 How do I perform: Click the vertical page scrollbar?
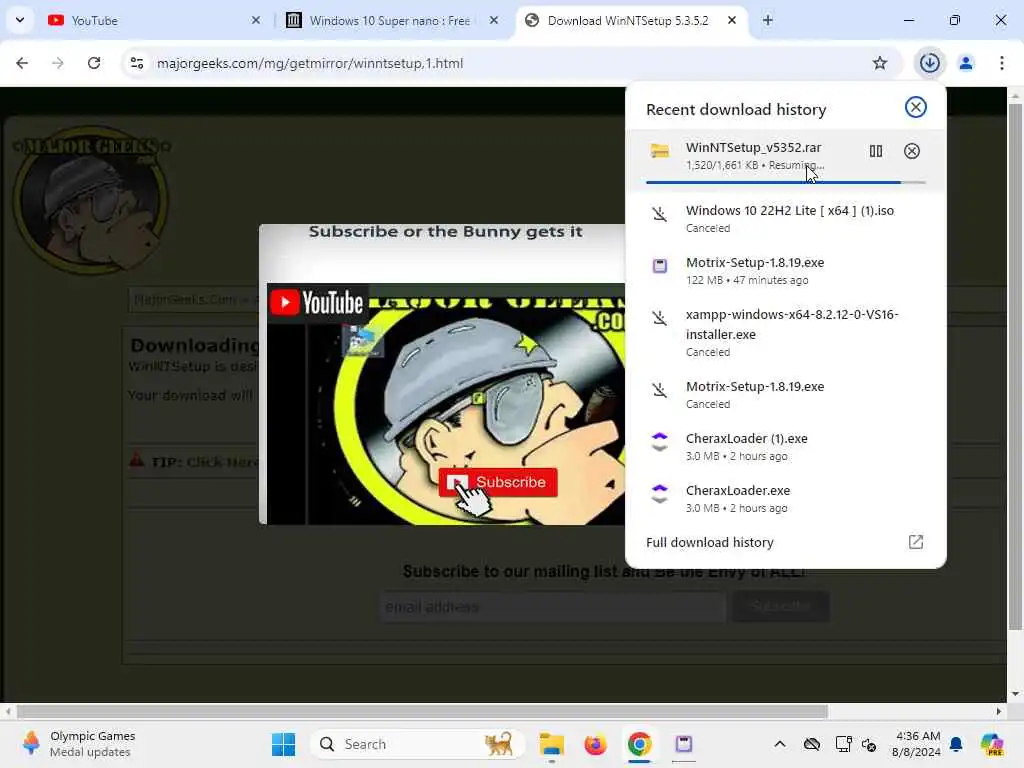[1015, 366]
